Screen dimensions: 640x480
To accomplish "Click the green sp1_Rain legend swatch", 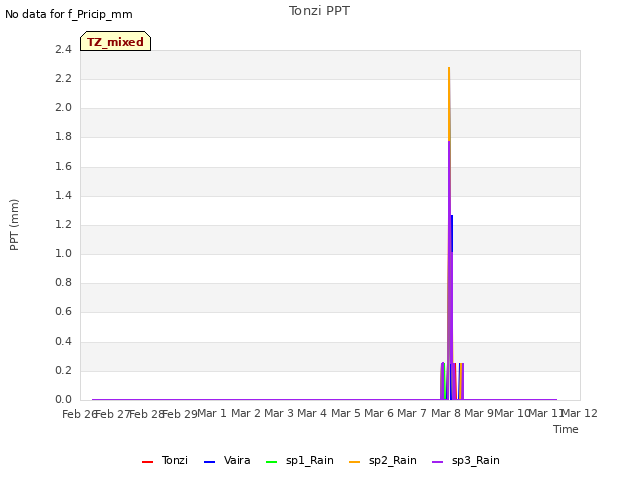I will (x=271, y=462).
